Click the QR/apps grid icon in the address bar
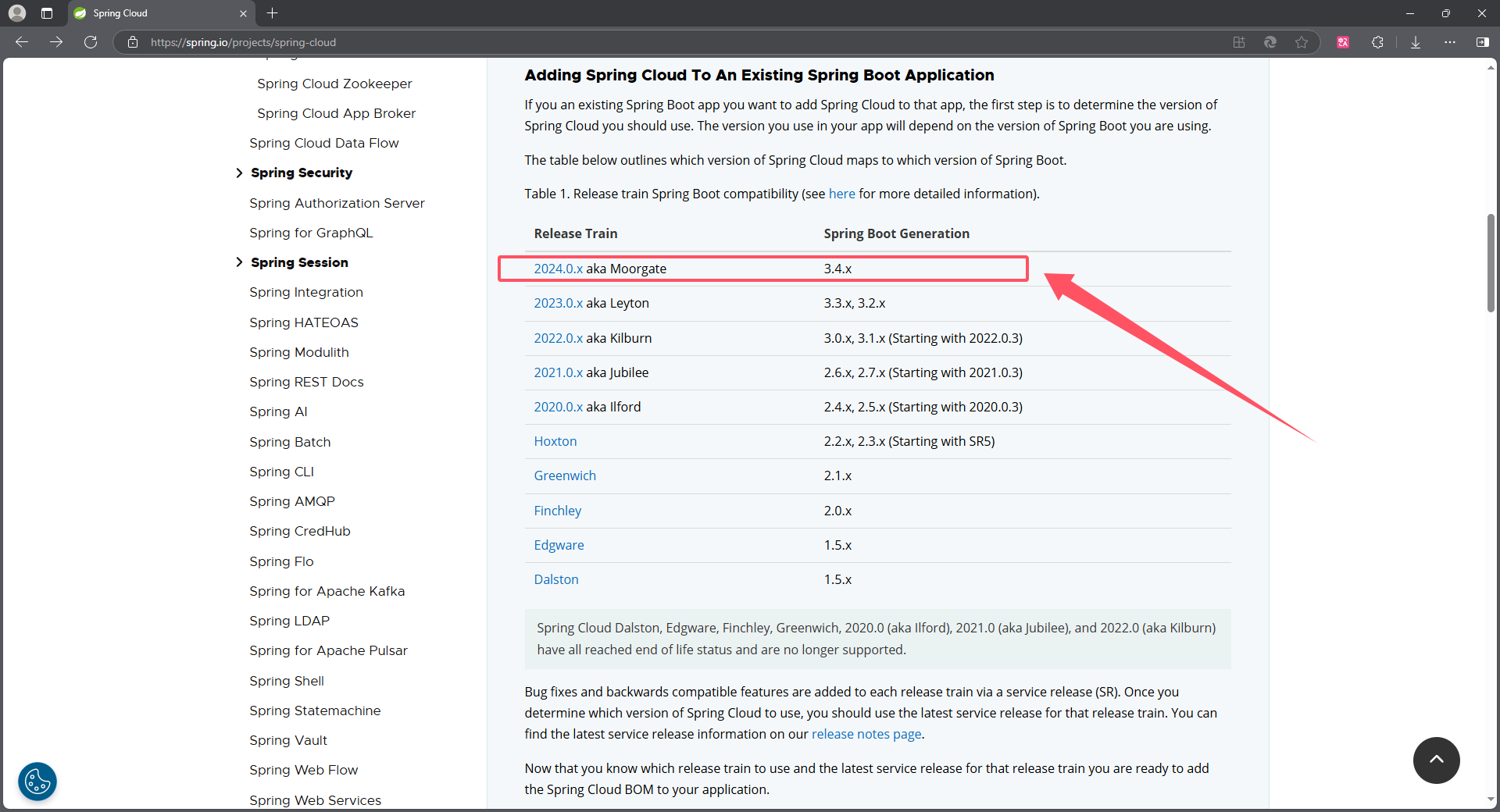This screenshot has width=1500, height=812. 1239,42
